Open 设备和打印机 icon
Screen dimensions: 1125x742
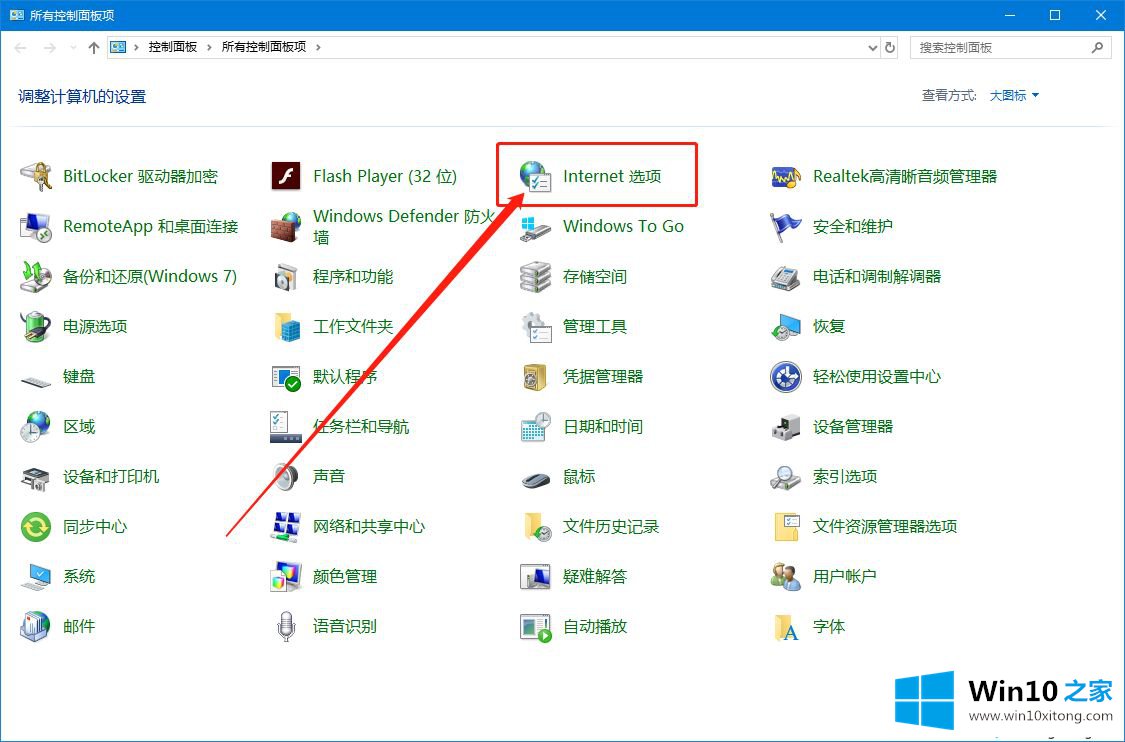(36, 477)
